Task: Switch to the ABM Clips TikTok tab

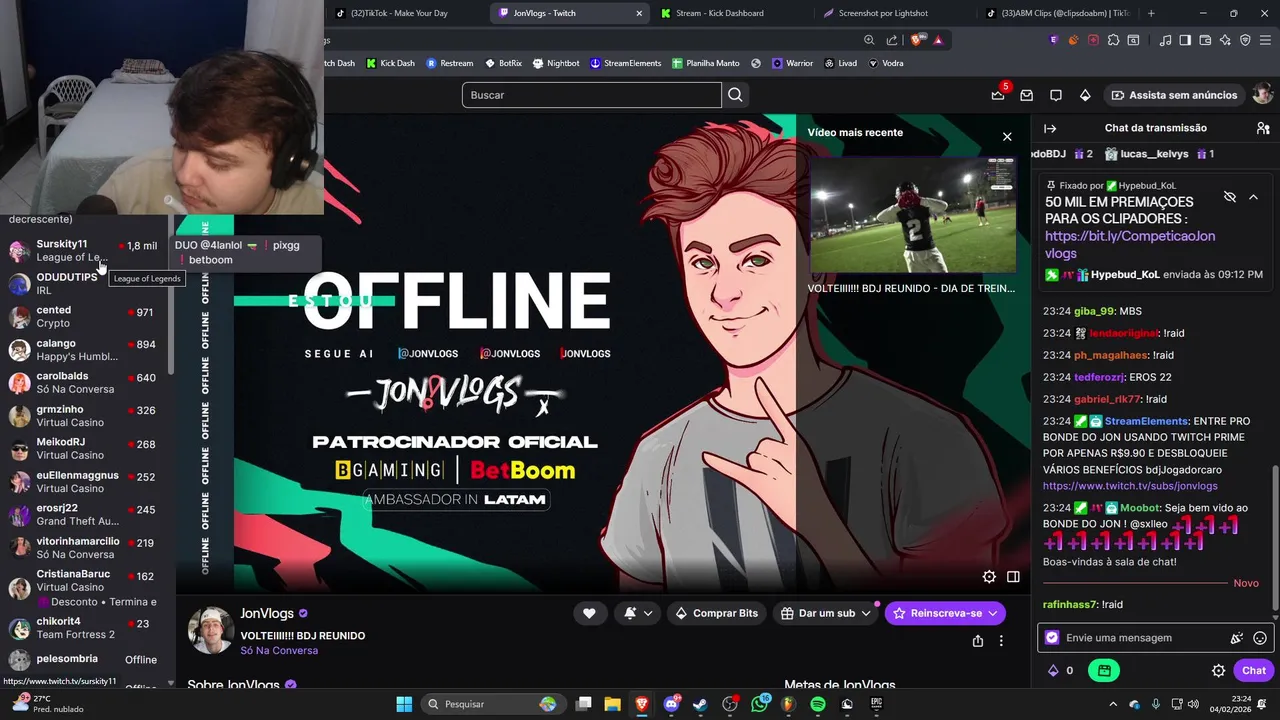Action: coord(1057,13)
